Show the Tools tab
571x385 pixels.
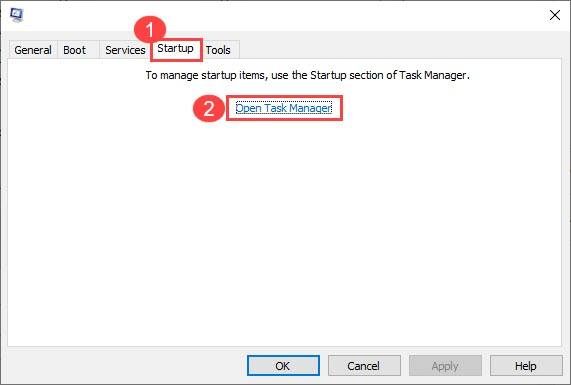pos(218,50)
